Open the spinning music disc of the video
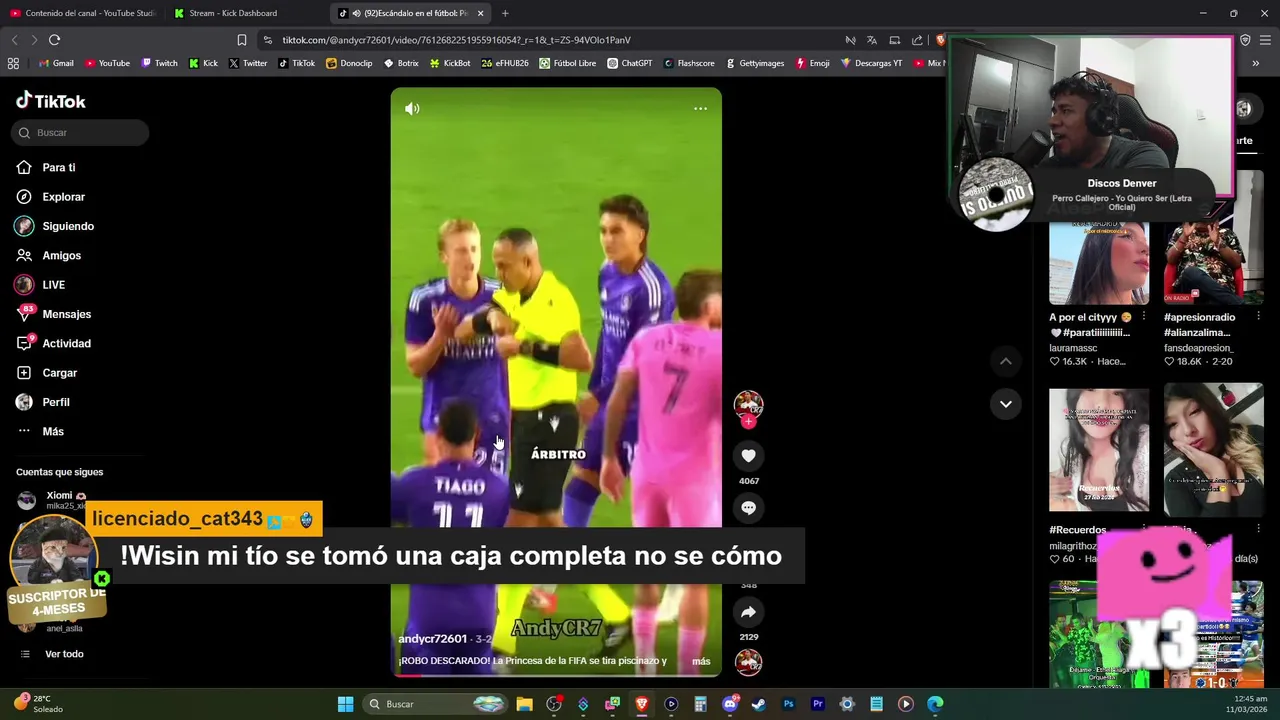Image resolution: width=1280 pixels, height=720 pixels. click(748, 662)
